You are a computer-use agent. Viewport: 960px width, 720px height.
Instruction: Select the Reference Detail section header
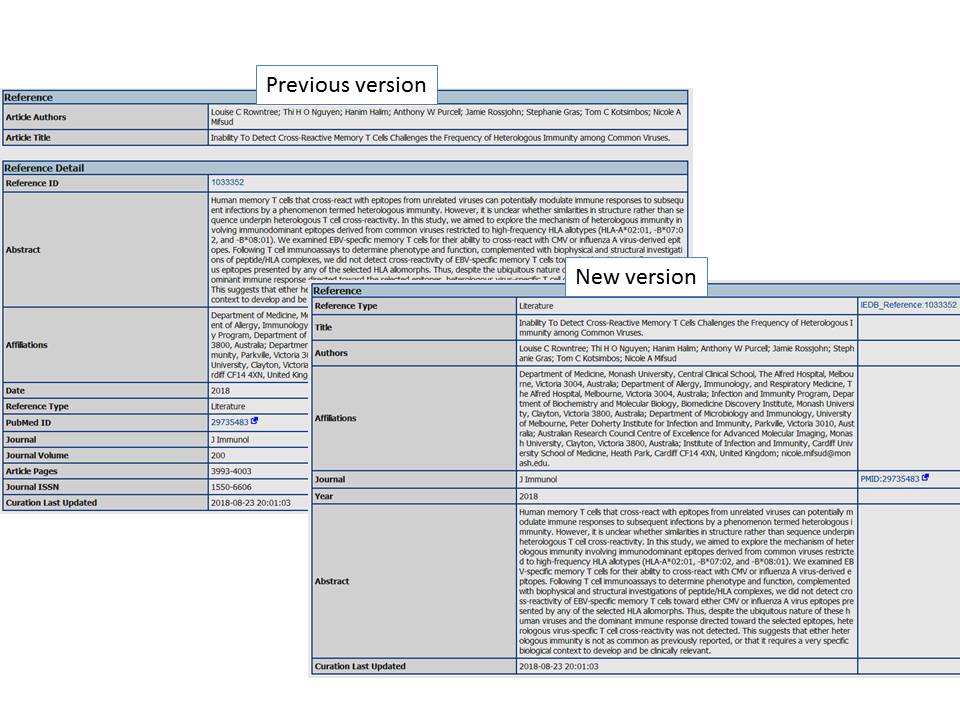click(x=44, y=168)
